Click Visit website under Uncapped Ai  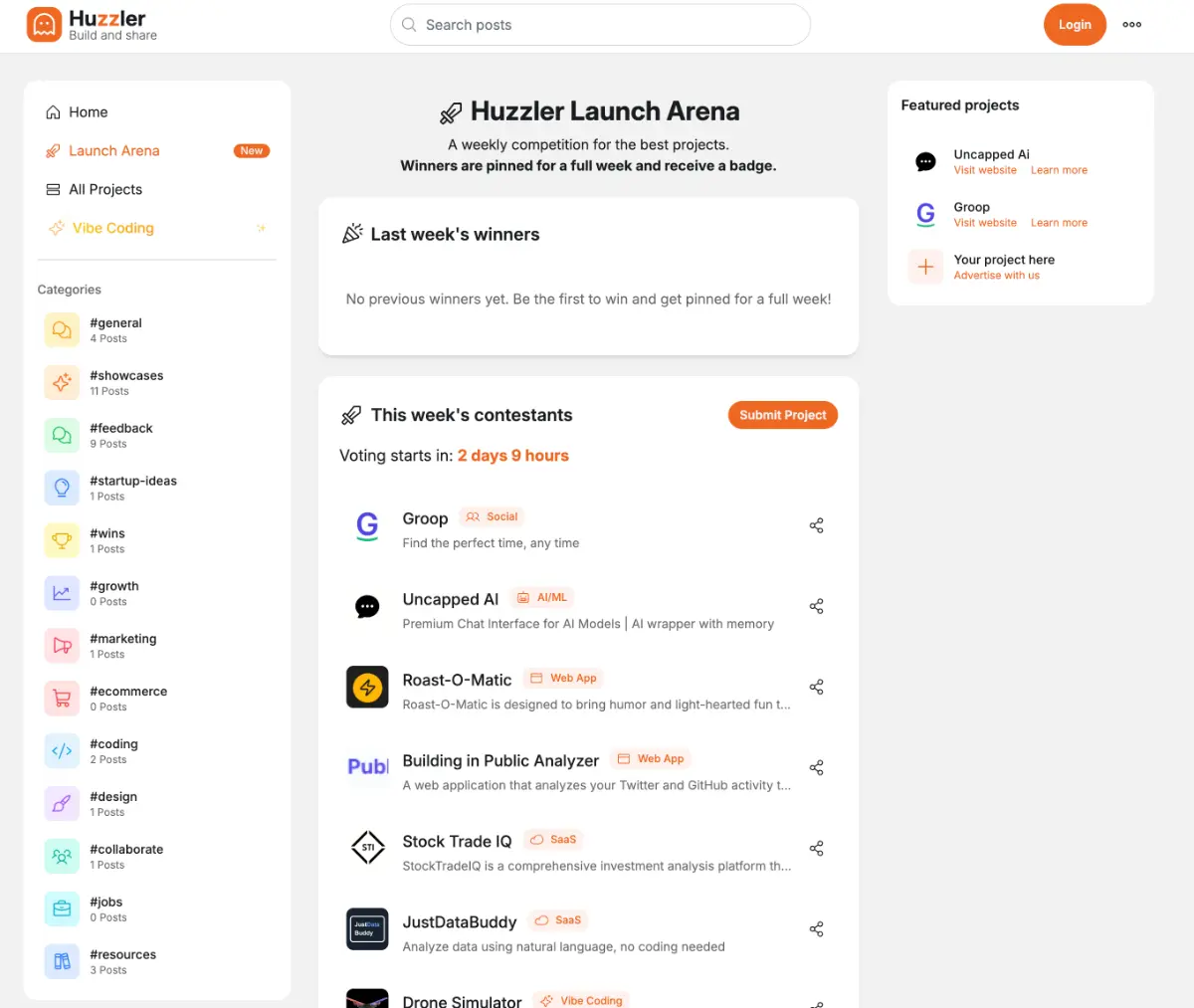(x=985, y=170)
